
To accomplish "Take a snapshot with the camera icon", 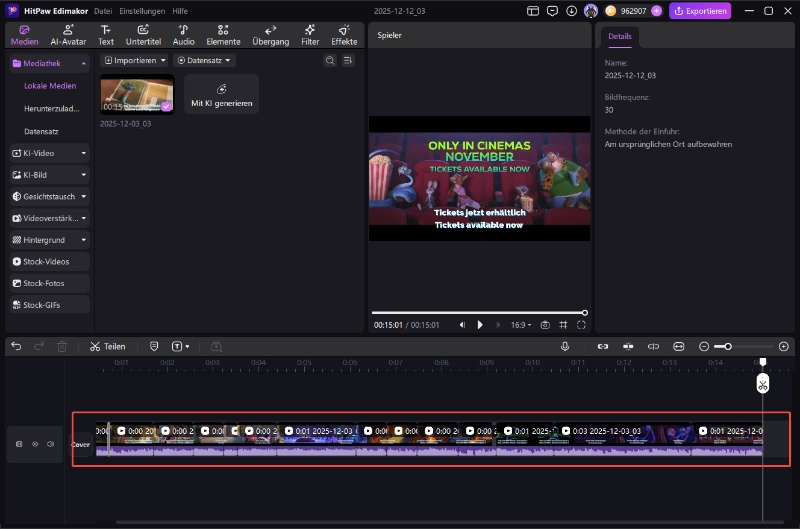I will click(x=545, y=325).
